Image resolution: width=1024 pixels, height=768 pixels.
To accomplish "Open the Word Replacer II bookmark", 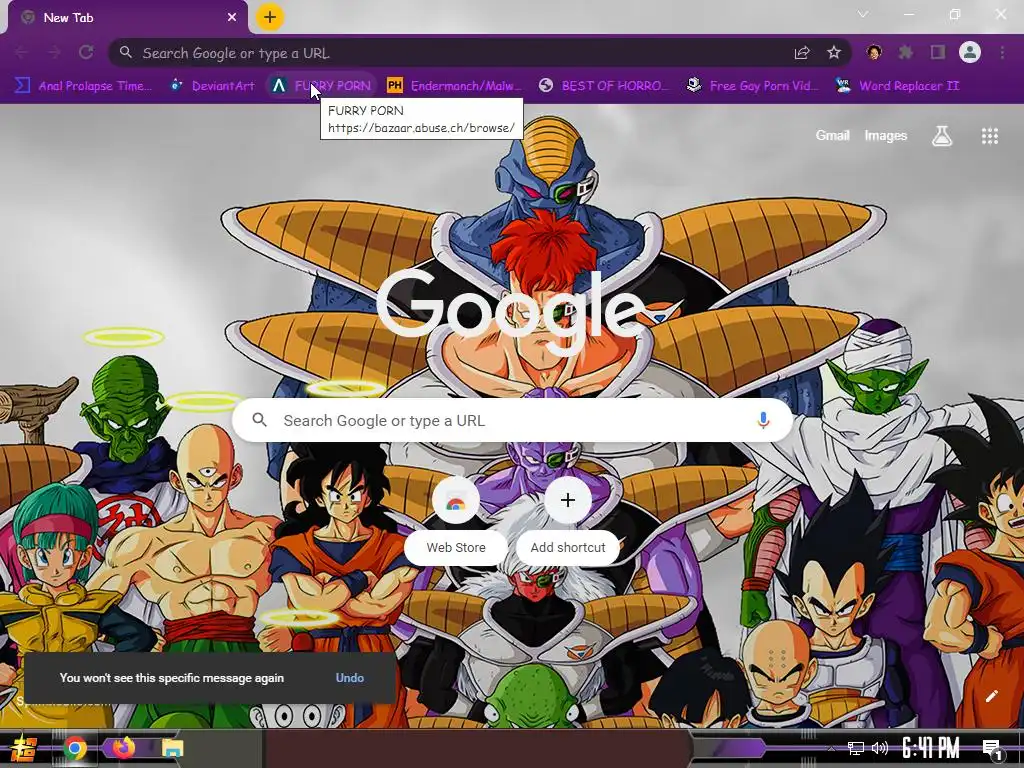I will (897, 86).
